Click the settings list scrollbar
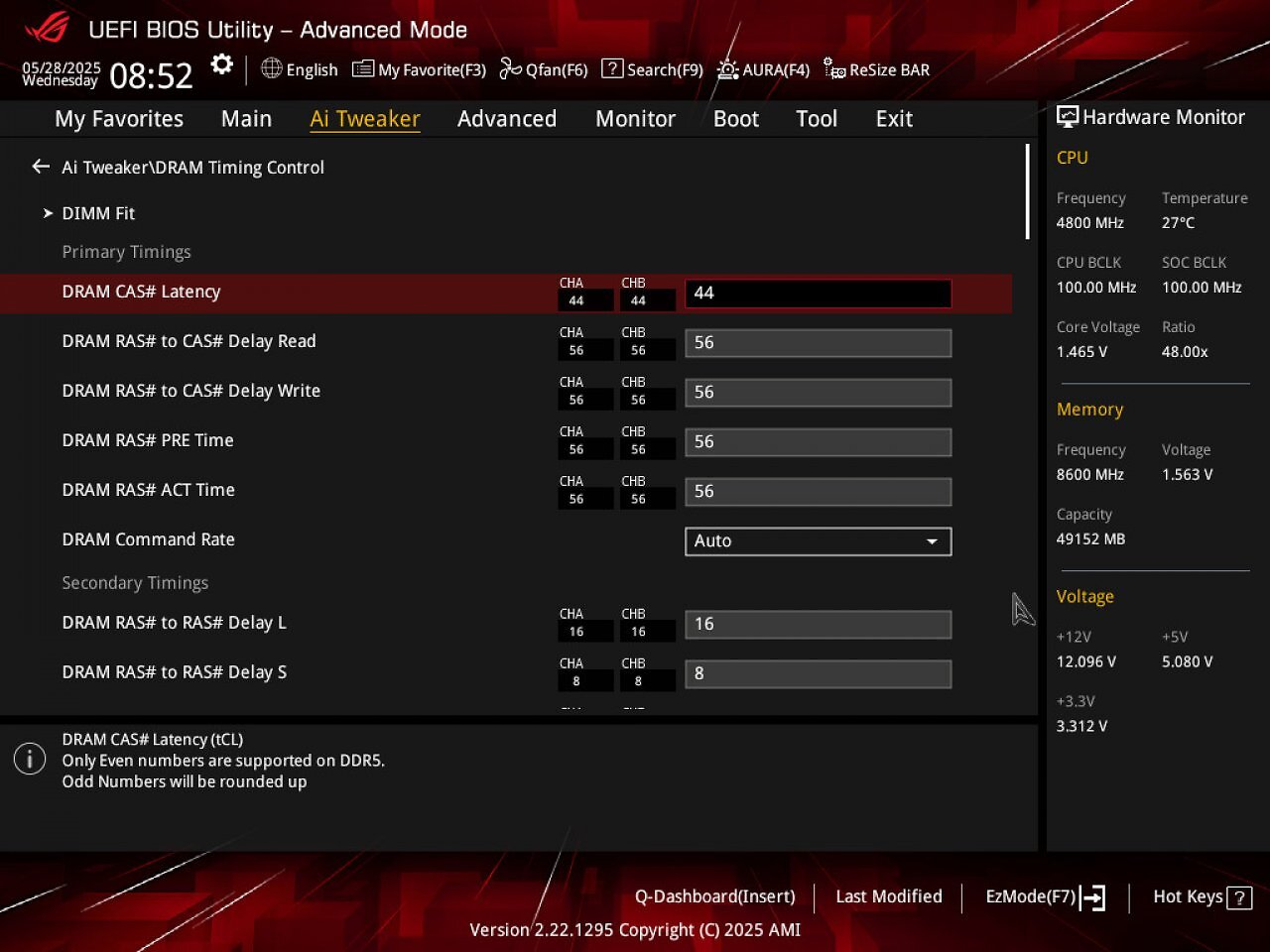1270x952 pixels. [1026, 190]
